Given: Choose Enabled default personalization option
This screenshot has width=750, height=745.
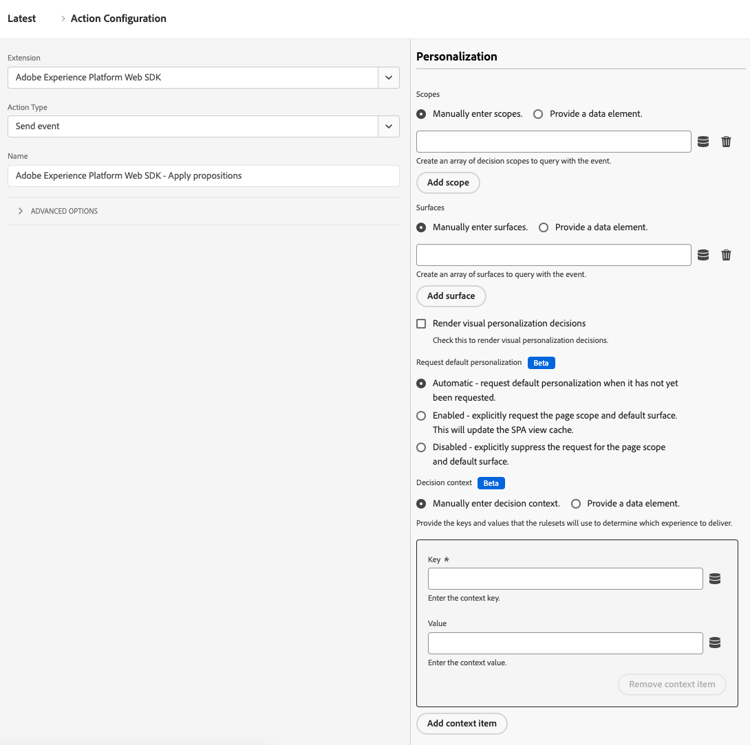Looking at the screenshot, I should [421, 416].
